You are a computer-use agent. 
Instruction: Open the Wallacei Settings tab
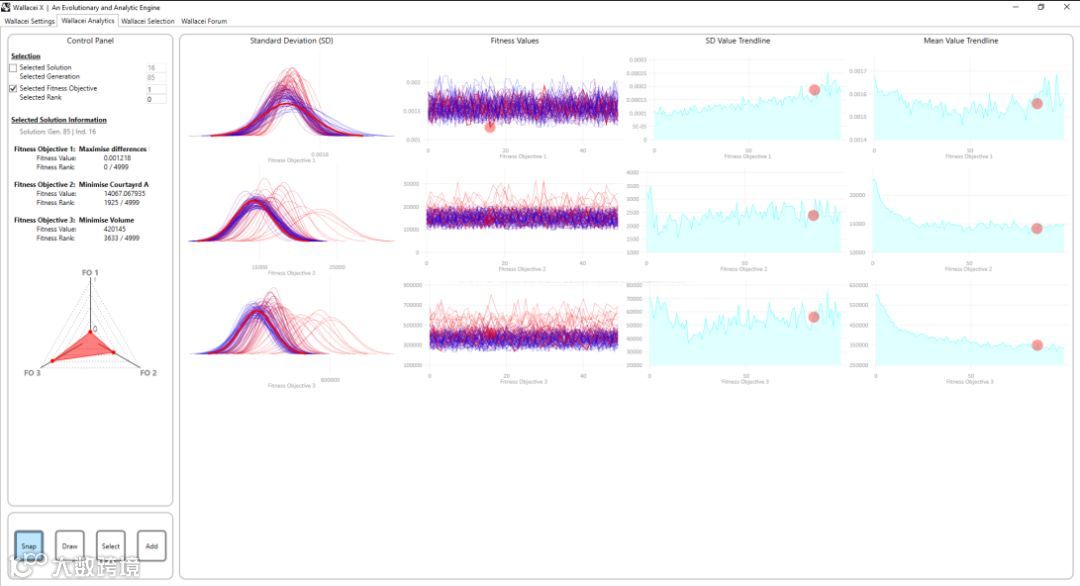click(30, 21)
